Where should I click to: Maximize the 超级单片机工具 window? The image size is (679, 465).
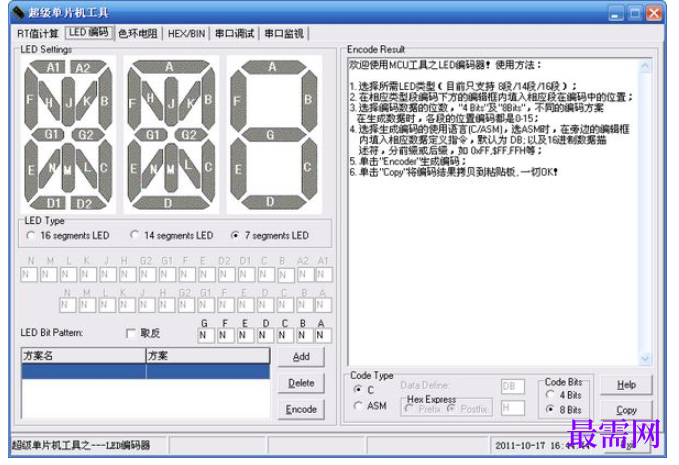[x=635, y=13]
